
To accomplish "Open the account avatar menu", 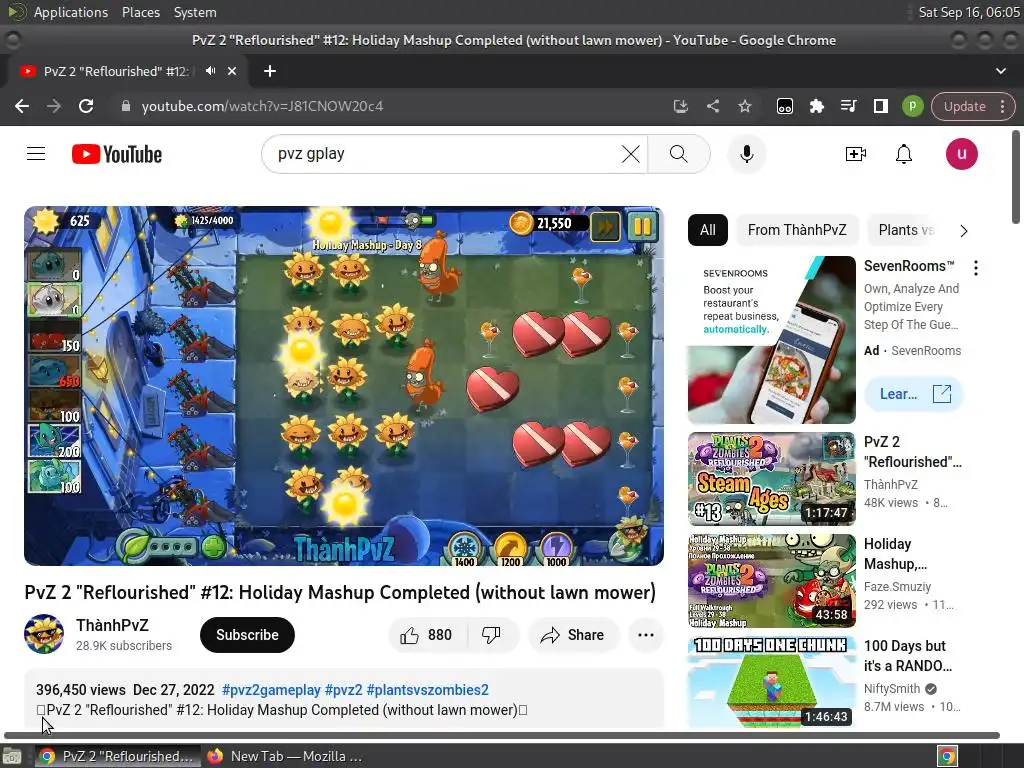I will click(961, 154).
